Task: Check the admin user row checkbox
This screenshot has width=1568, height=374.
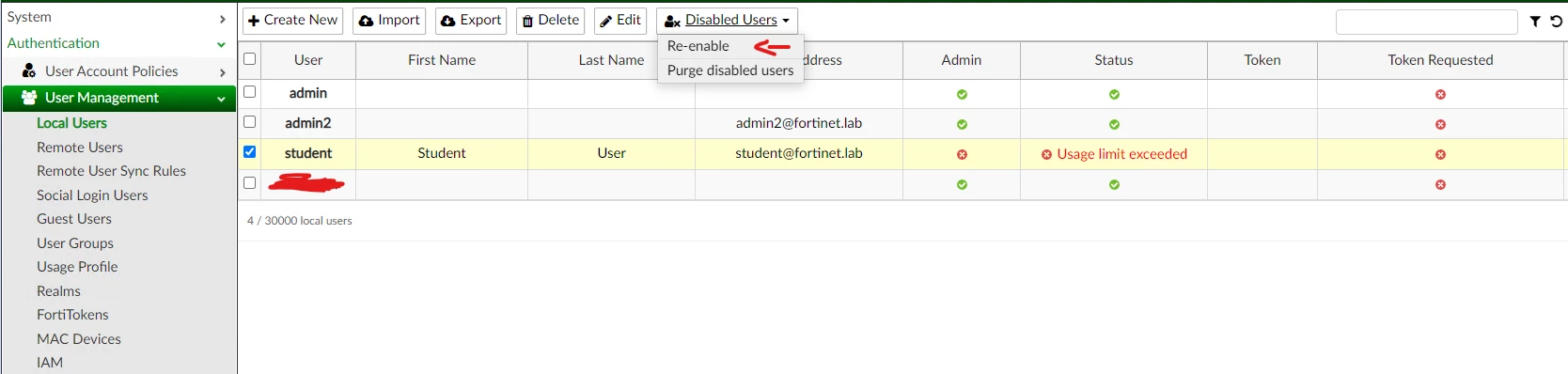Action: (249, 92)
